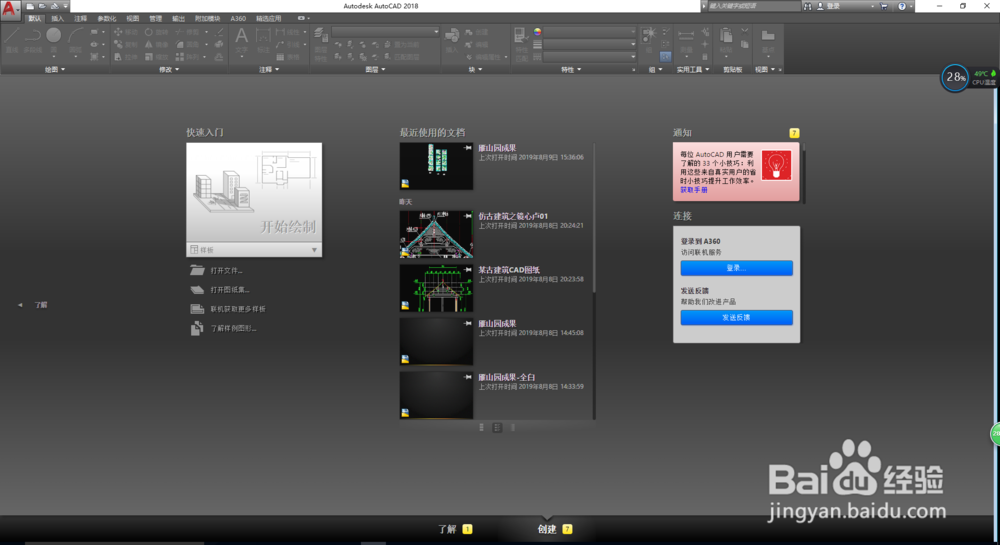Click the Trim (修剪) tool

(187, 32)
